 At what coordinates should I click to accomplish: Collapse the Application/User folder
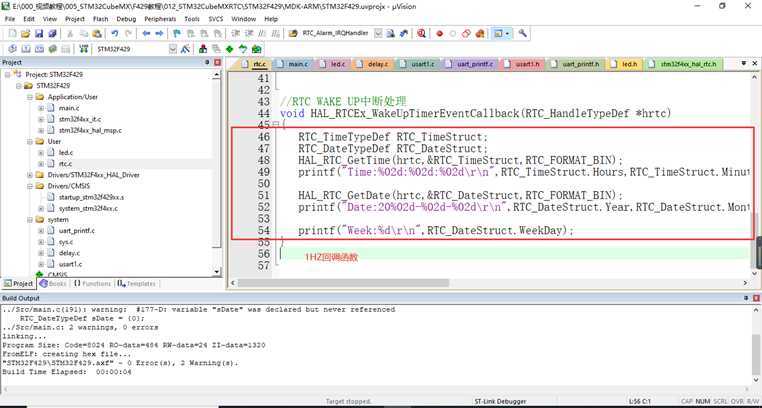(x=30, y=97)
